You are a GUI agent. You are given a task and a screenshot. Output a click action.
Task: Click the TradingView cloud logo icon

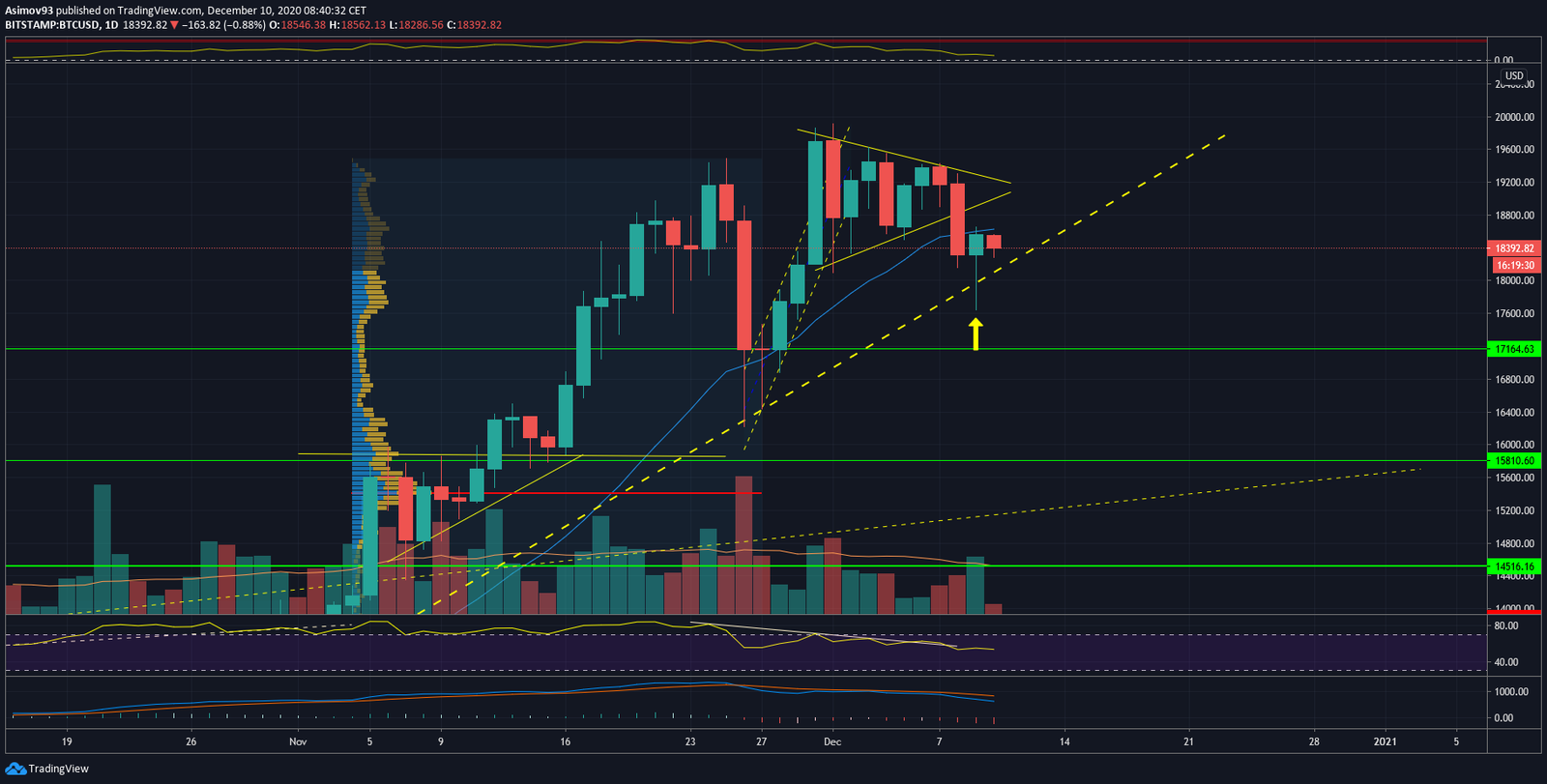[15, 769]
